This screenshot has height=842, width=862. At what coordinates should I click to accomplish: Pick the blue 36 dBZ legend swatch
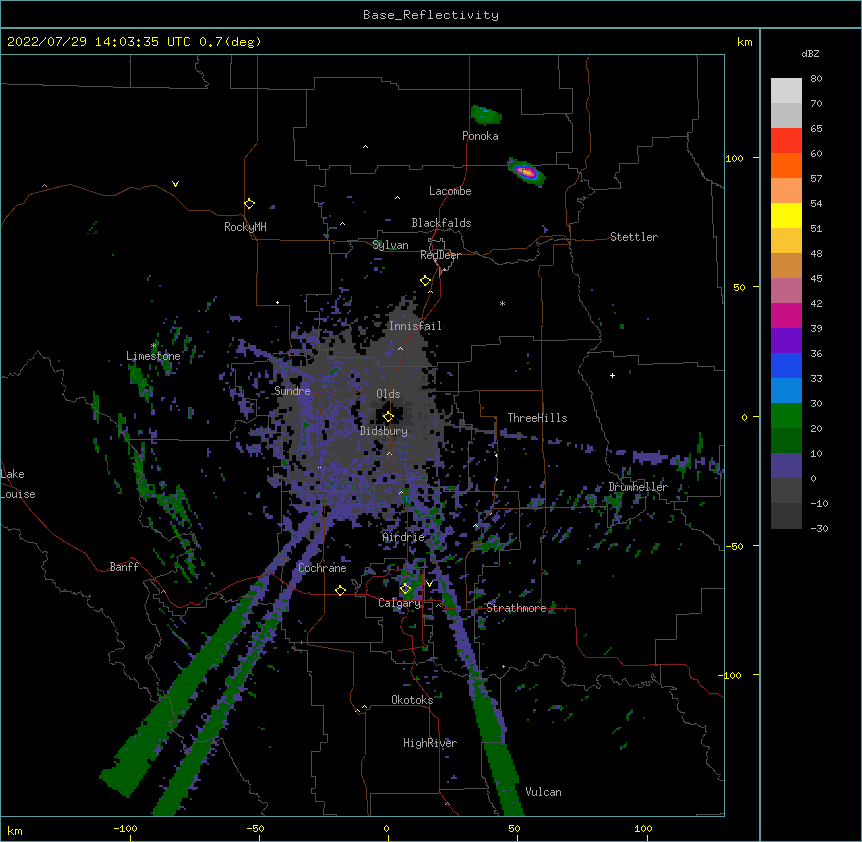coord(786,365)
